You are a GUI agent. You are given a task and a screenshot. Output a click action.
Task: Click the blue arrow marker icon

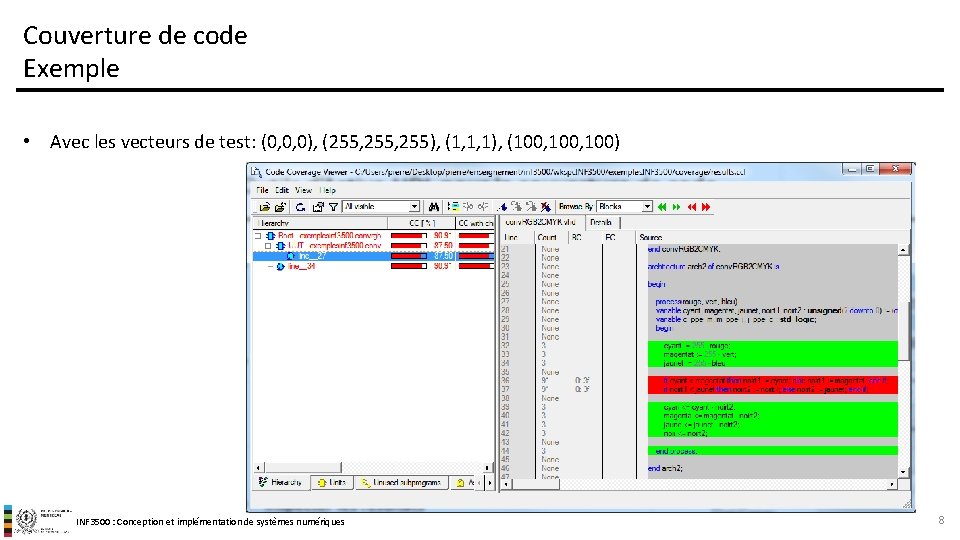pos(503,207)
